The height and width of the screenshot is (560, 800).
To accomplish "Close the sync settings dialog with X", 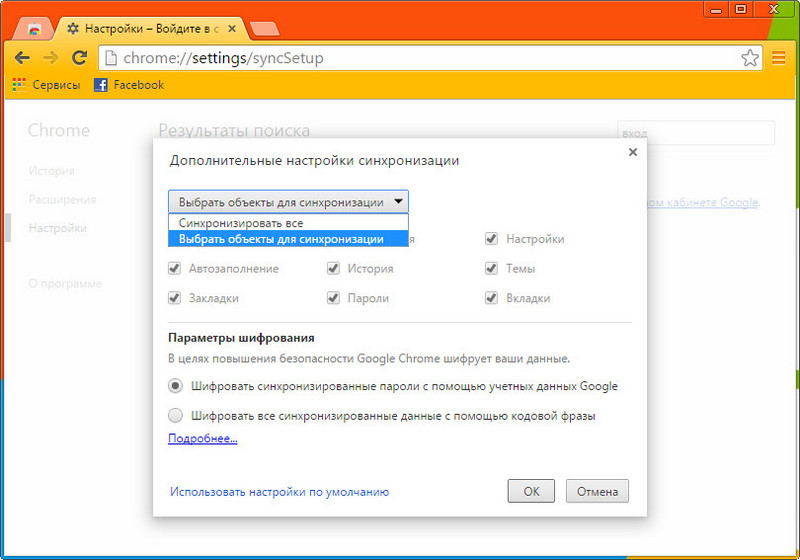I will point(633,152).
